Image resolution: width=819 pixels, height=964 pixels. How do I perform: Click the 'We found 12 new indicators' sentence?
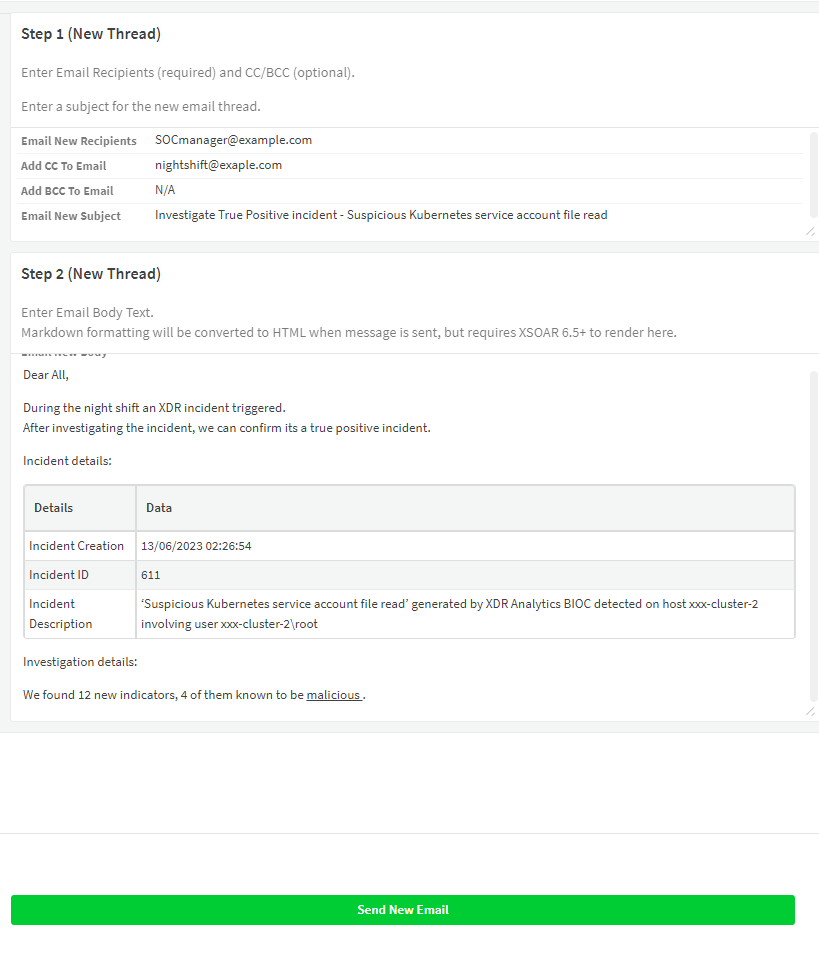[x=194, y=695]
